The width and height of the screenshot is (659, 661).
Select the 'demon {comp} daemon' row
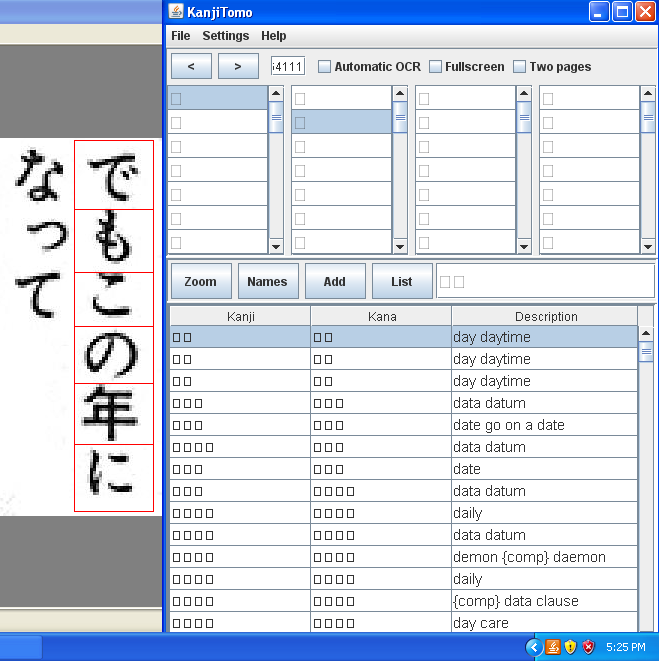pos(403,557)
